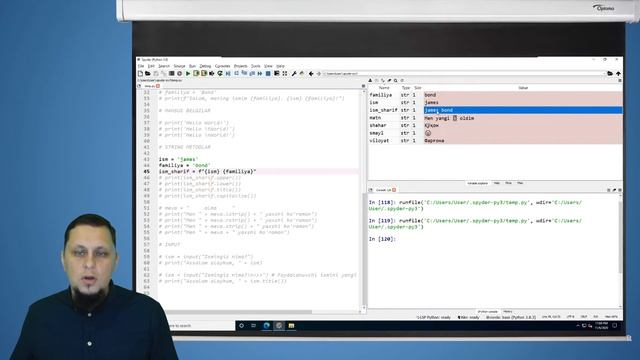Switch to the Variable explorer tab
640x360 pixels.
478,183
